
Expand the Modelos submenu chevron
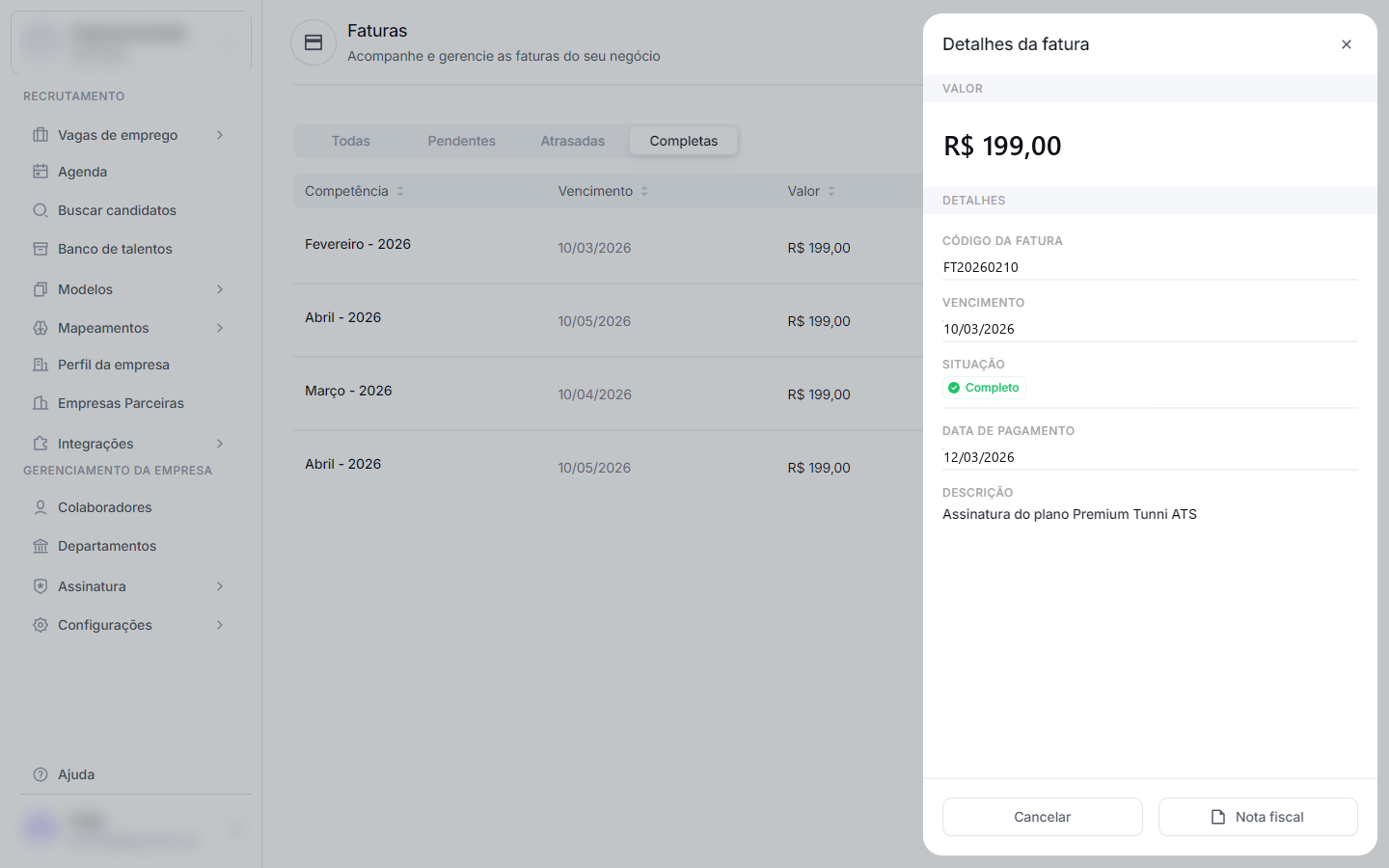click(x=220, y=289)
